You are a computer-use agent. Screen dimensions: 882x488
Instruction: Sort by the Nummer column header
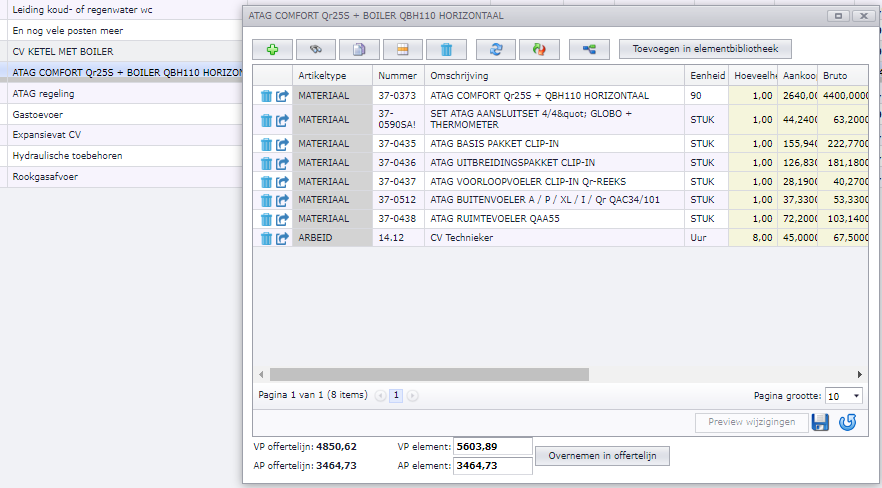click(398, 75)
